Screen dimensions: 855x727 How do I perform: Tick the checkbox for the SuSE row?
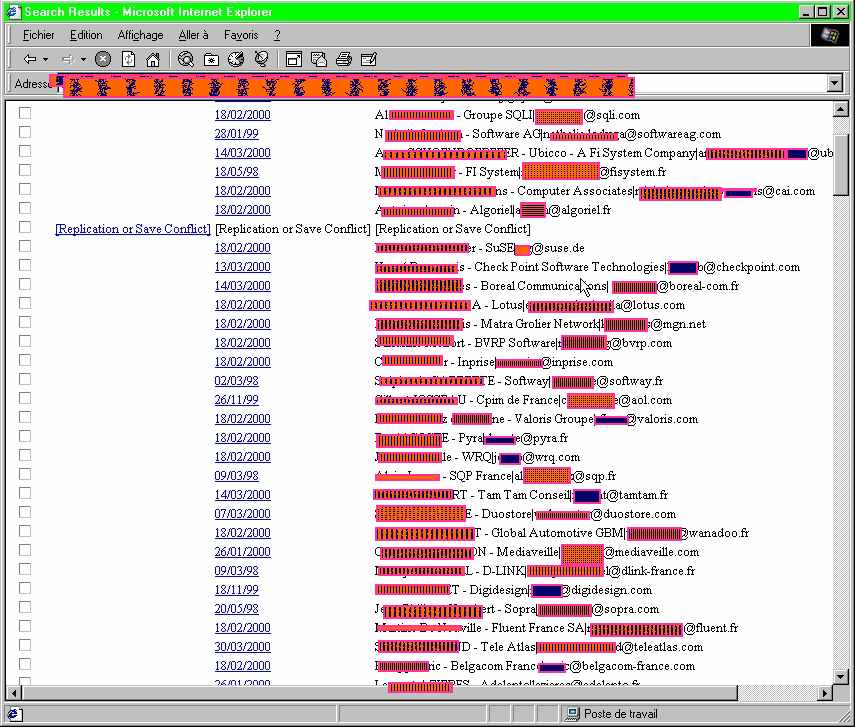pos(25,246)
